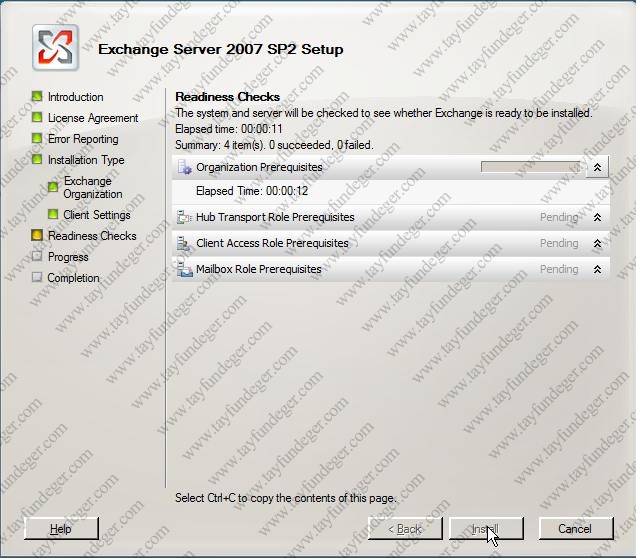Image resolution: width=636 pixels, height=558 pixels.
Task: Click the Summary: 4 item(s) line
Action: pyautogui.click(x=274, y=145)
